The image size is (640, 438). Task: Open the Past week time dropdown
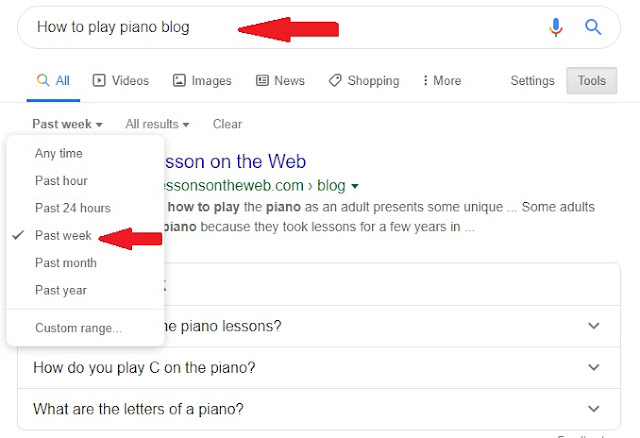[x=67, y=124]
